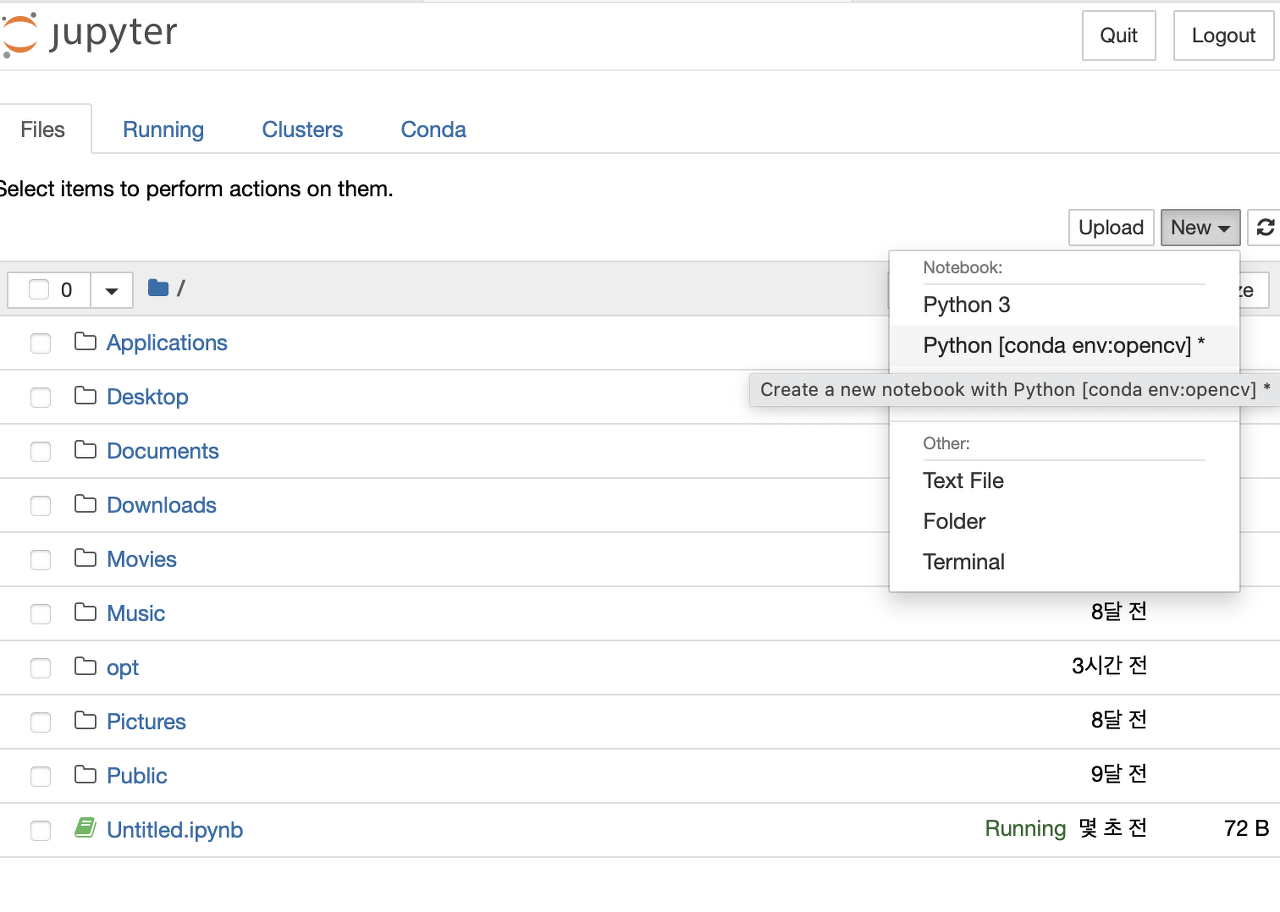The image size is (1280, 912).
Task: Click the Applications folder icon
Action: 85,342
